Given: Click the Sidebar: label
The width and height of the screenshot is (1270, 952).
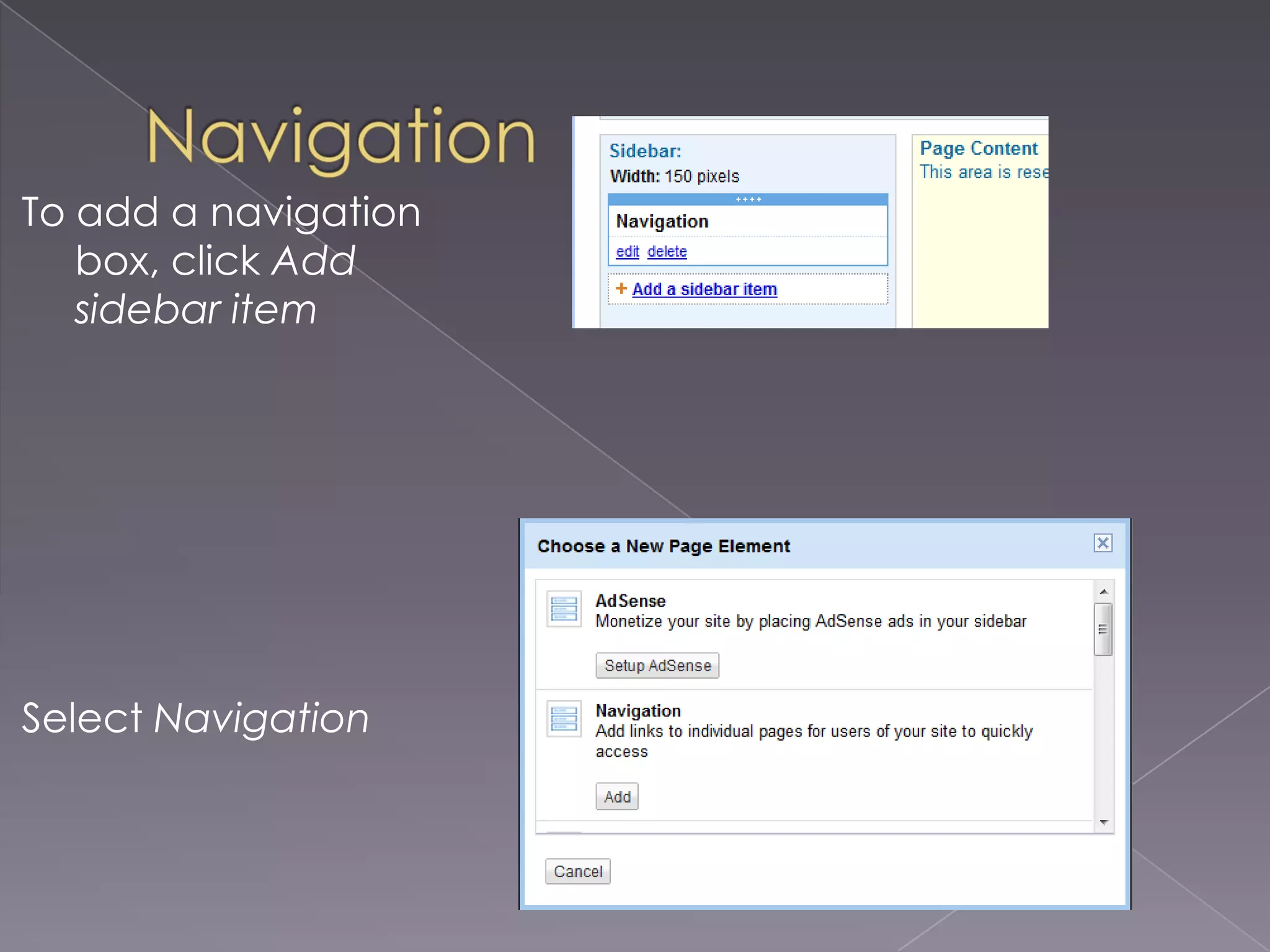Looking at the screenshot, I should pos(646,151).
